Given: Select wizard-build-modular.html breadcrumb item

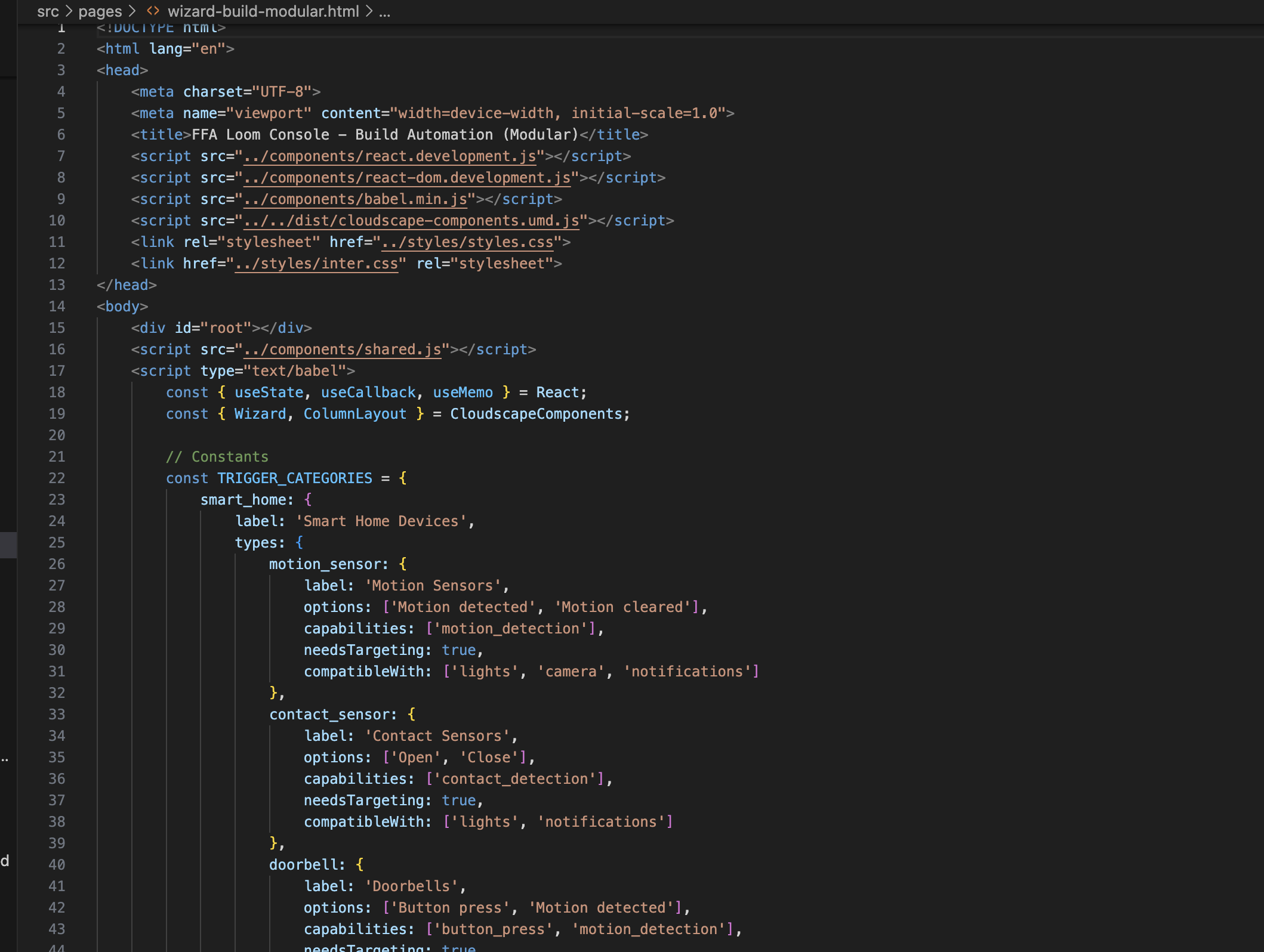Looking at the screenshot, I should click(263, 11).
